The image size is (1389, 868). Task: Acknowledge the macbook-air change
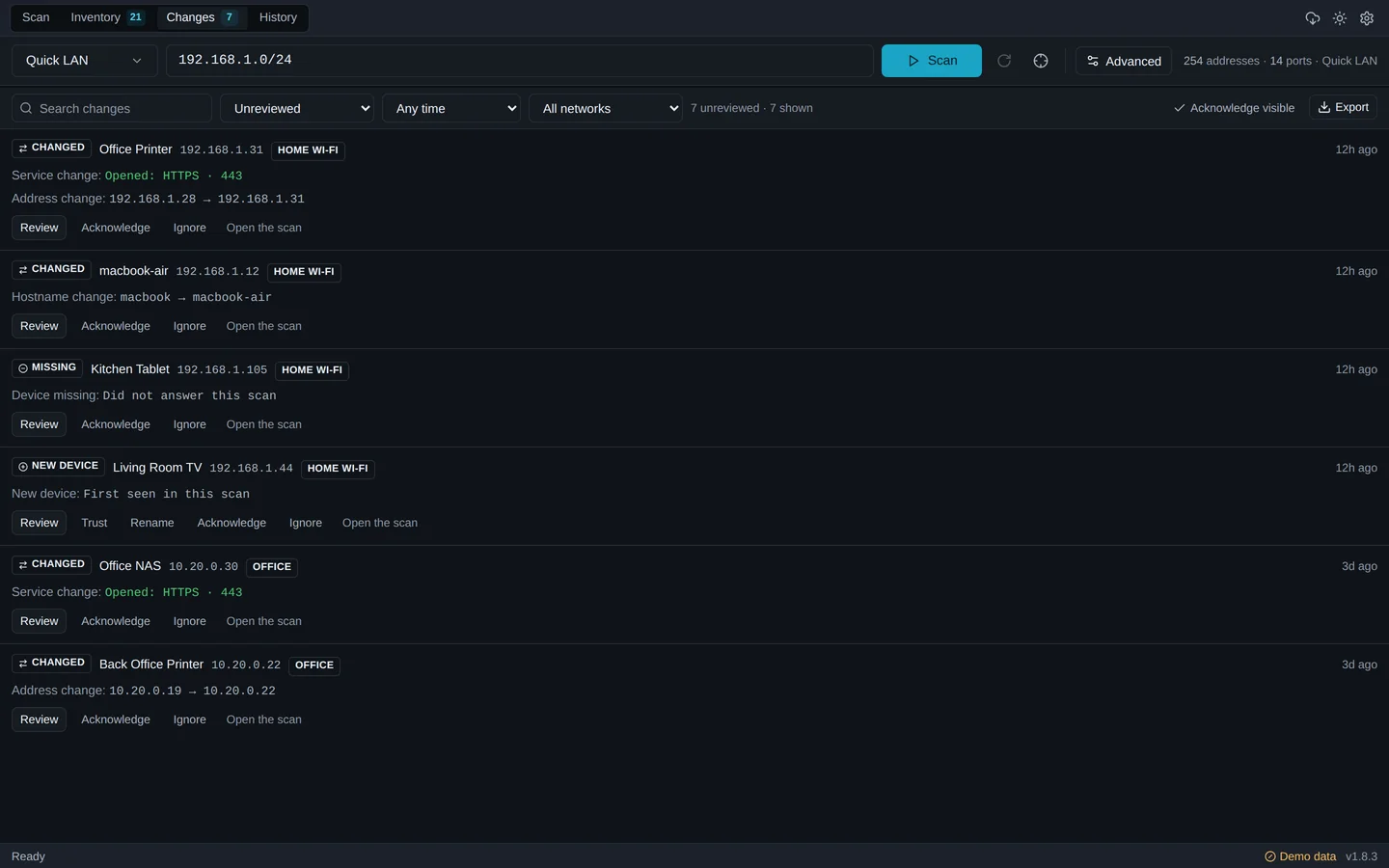tap(116, 326)
